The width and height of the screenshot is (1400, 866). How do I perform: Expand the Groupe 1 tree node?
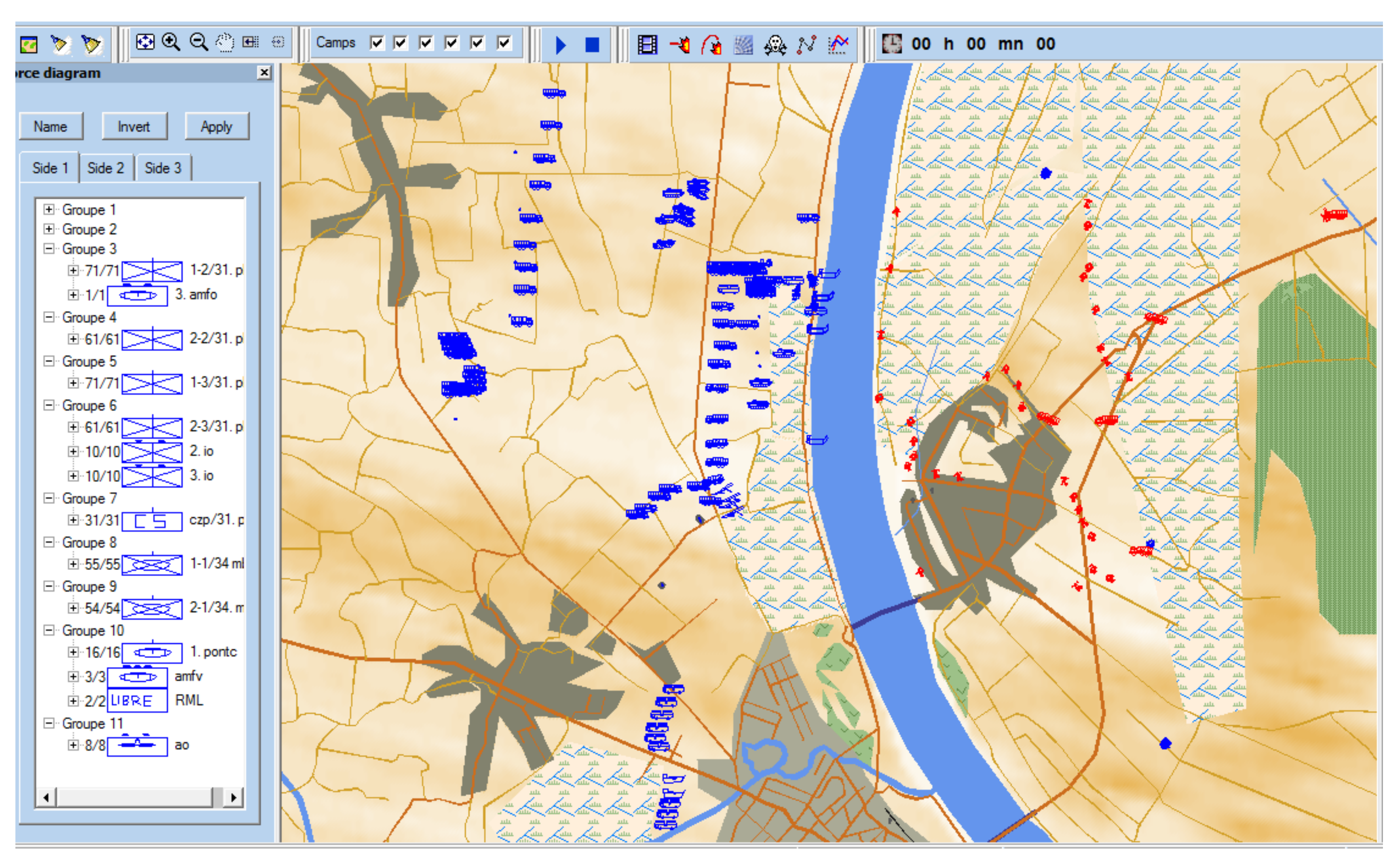[x=49, y=209]
